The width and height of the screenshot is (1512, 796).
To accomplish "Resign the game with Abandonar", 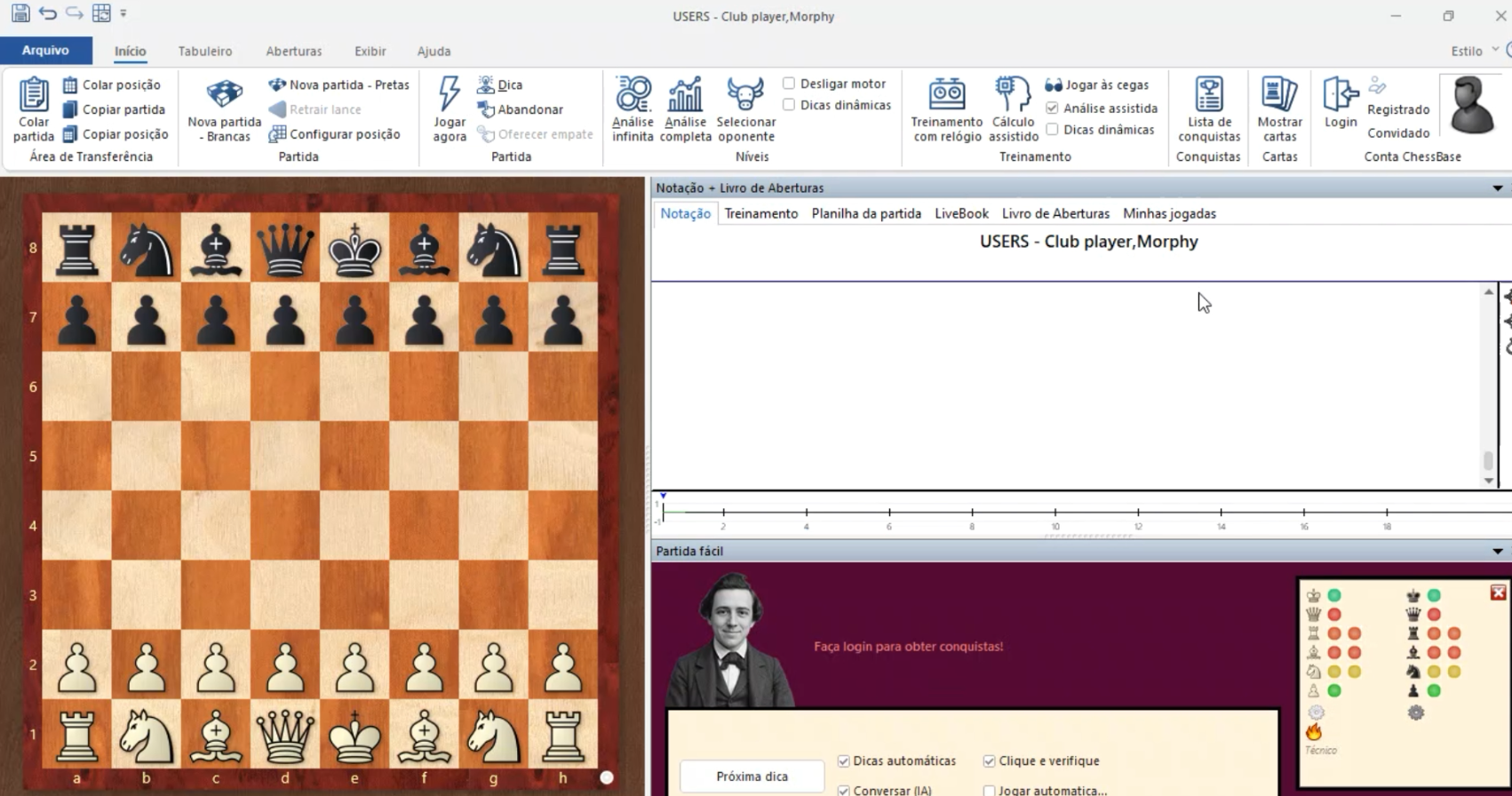I will tap(521, 109).
